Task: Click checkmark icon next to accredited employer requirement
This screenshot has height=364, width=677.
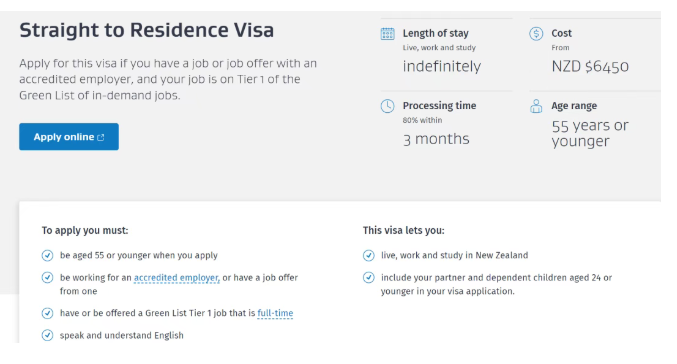Action: pyautogui.click(x=47, y=278)
